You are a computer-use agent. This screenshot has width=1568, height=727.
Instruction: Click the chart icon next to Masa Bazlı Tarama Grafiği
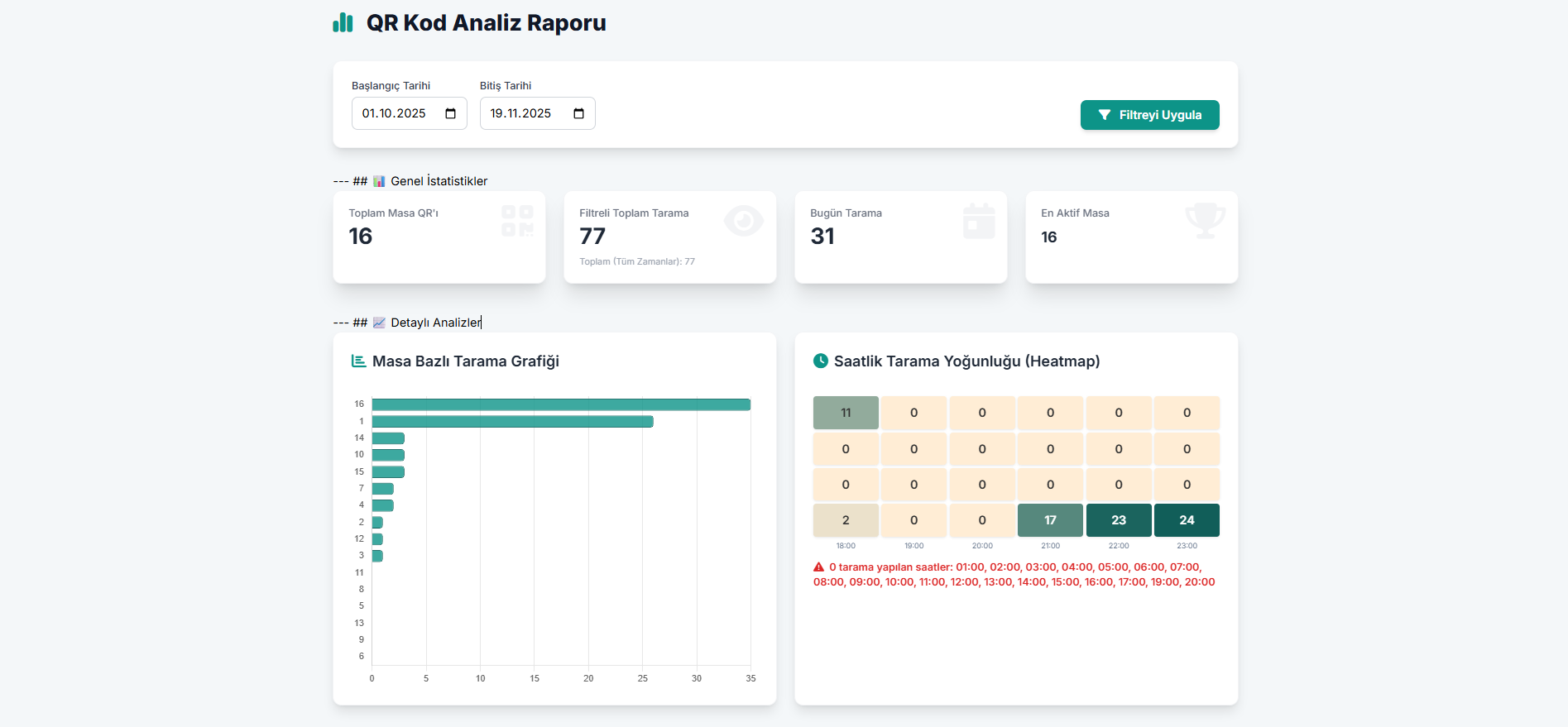(x=359, y=361)
